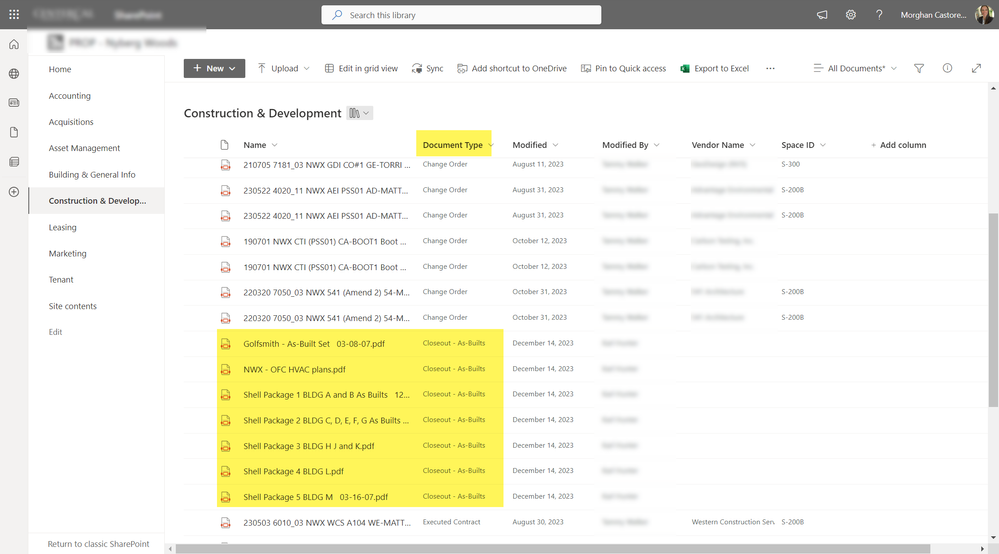Click the scroll down arrow on right edge
The image size is (999, 554).
point(993,537)
